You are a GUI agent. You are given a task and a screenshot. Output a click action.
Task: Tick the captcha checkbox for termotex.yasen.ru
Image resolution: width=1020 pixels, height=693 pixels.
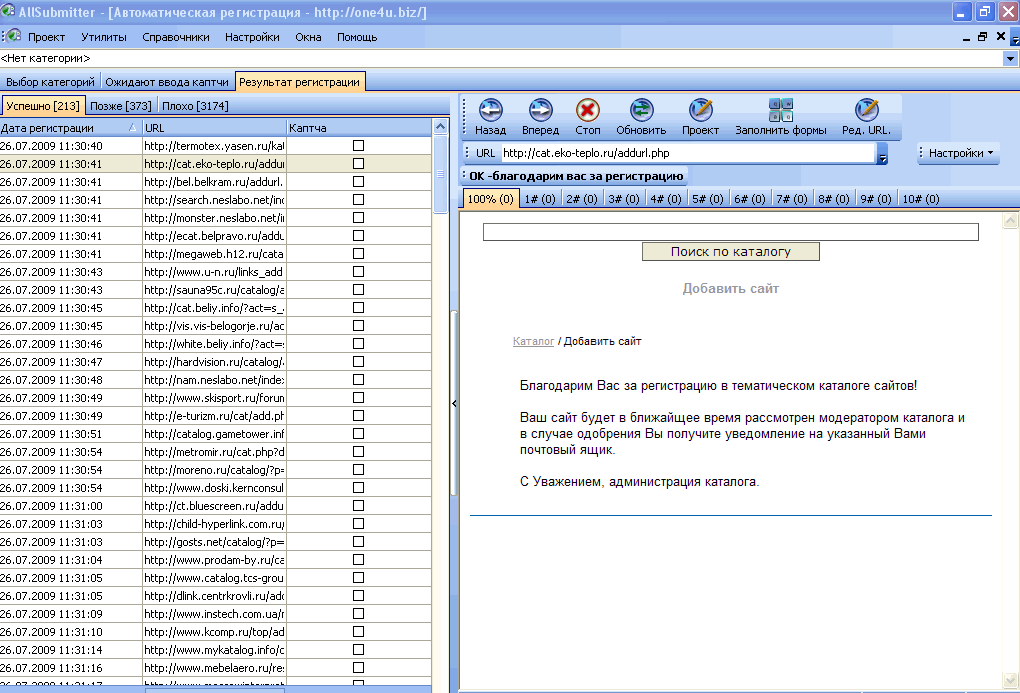point(358,146)
